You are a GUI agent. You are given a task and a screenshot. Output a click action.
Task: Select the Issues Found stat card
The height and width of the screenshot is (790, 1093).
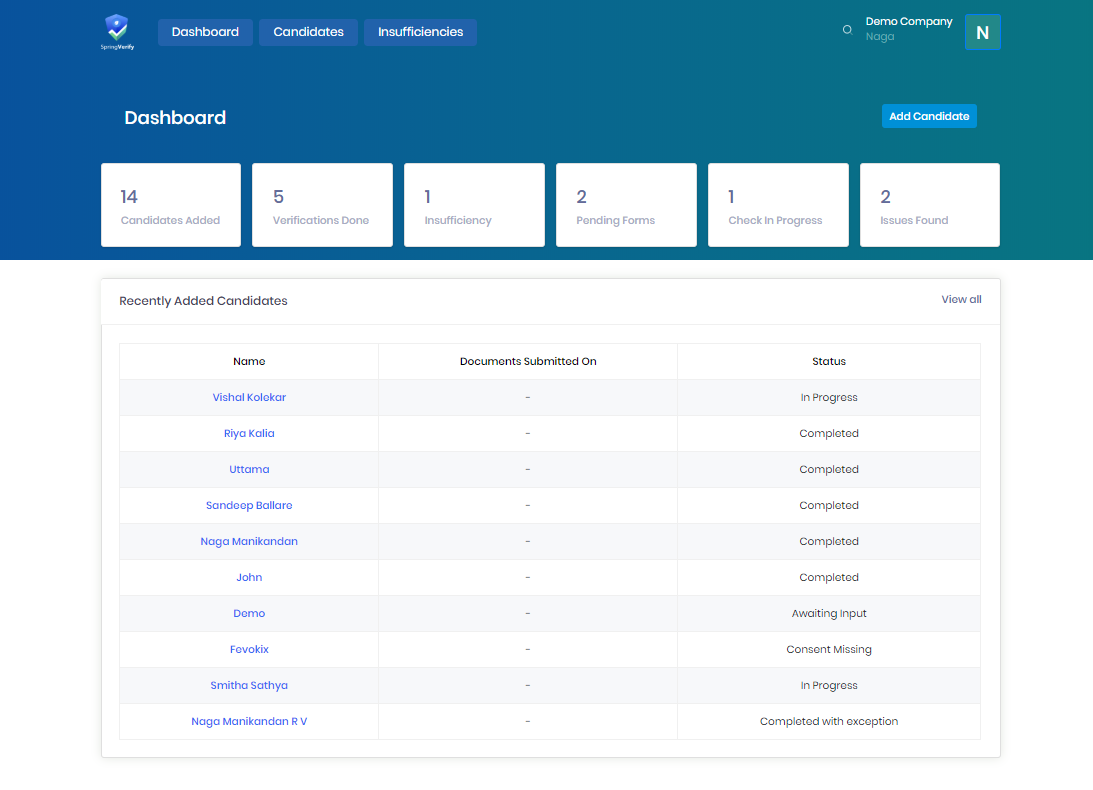click(x=929, y=205)
